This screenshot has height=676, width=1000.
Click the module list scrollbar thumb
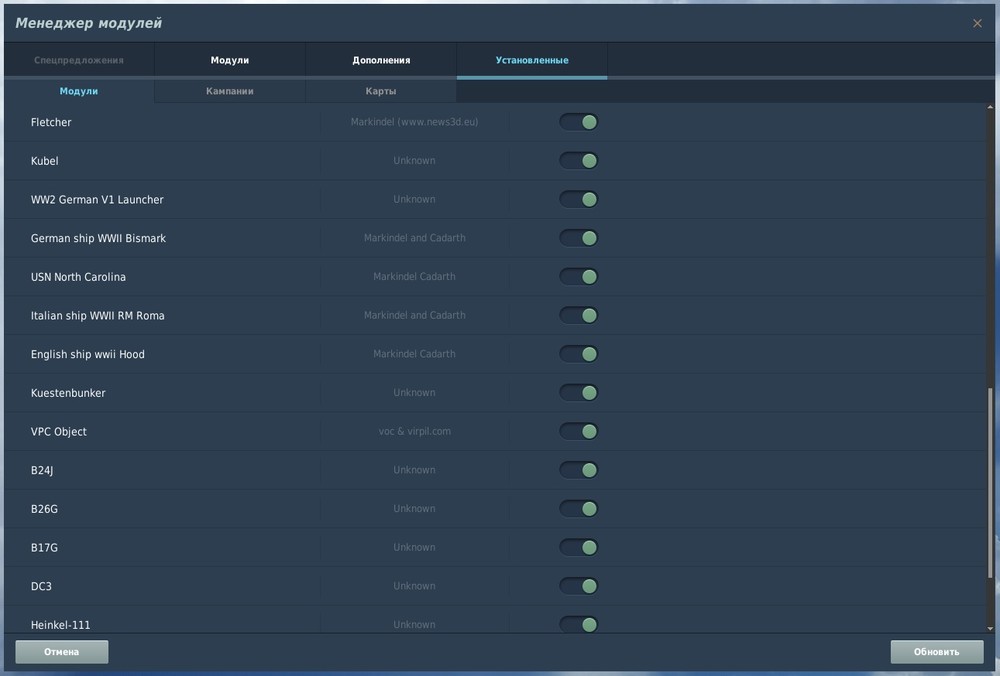coord(990,483)
